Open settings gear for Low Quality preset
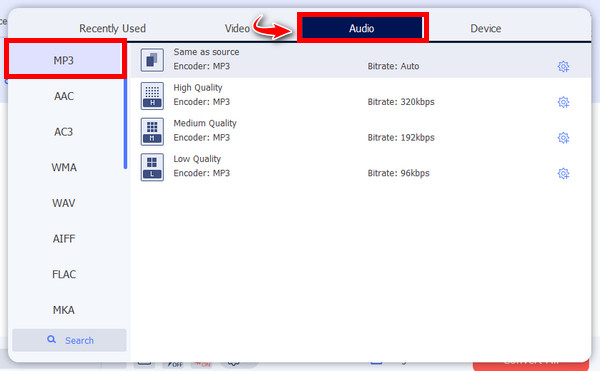The image size is (600, 371). (x=563, y=174)
